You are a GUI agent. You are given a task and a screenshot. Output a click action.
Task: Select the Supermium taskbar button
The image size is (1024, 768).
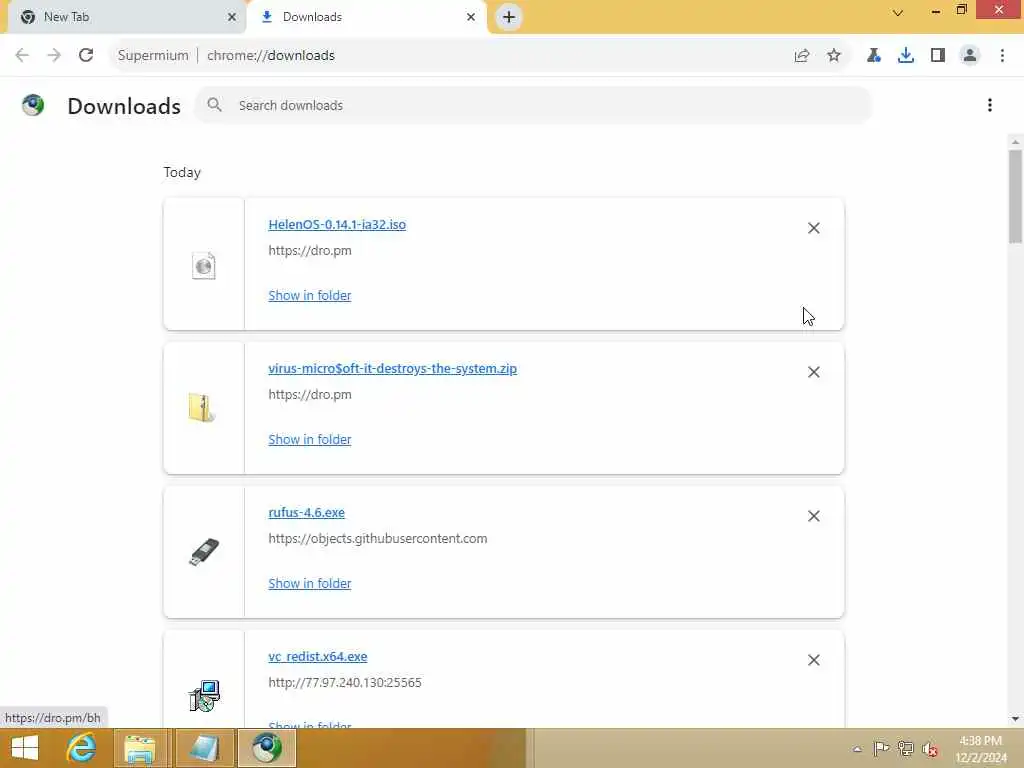click(266, 748)
